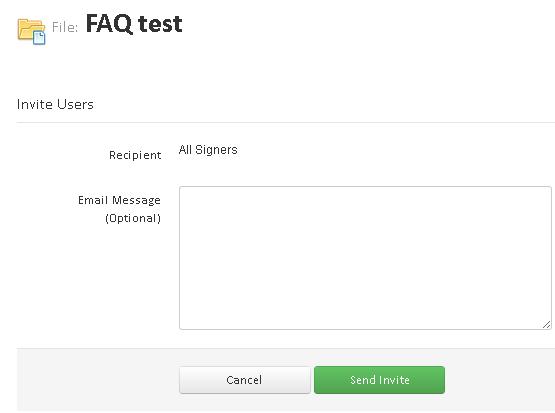Cancel the user invitation
The height and width of the screenshot is (413, 555).
[x=244, y=380]
